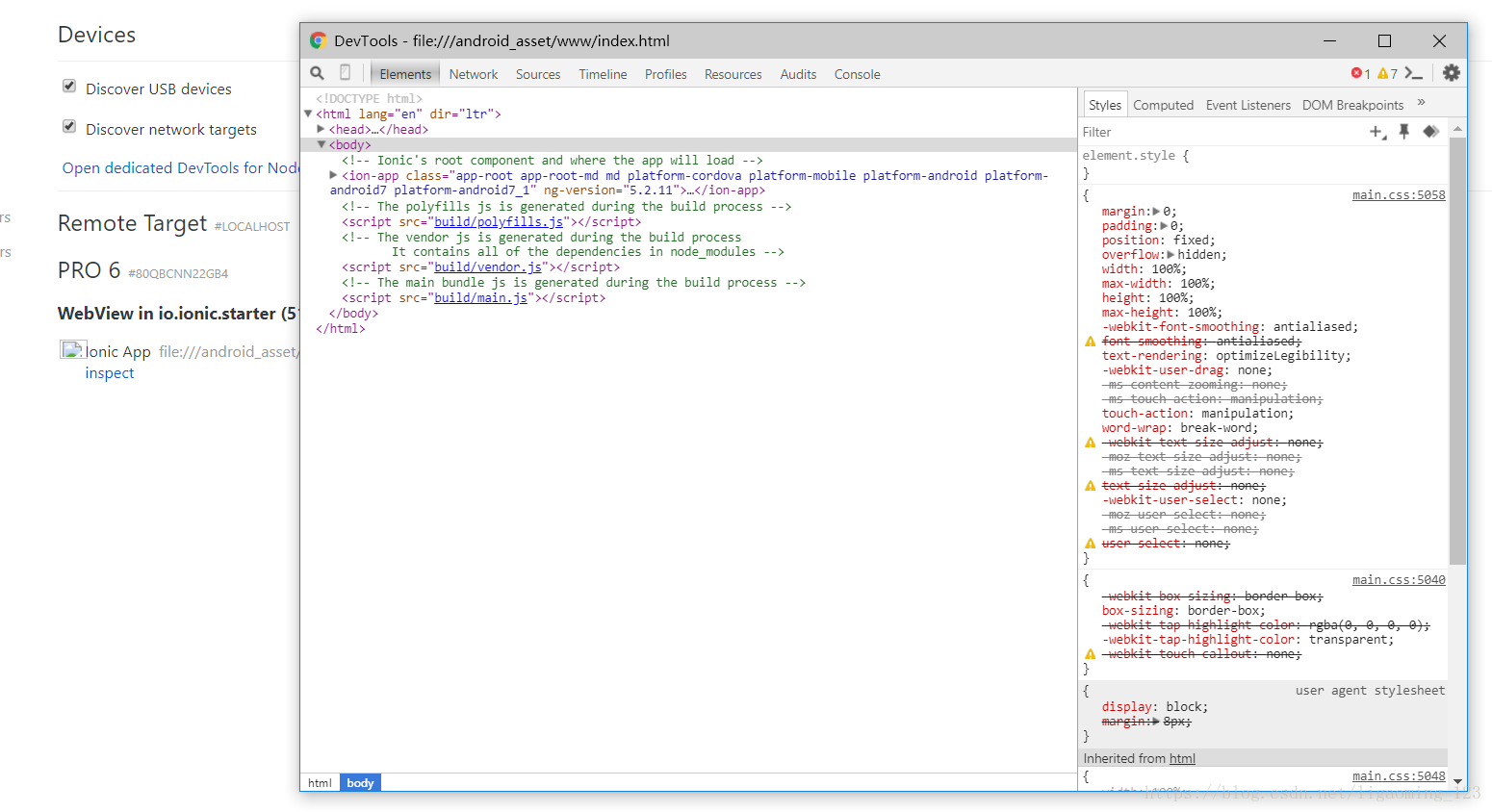Click the inspect link under Ionic App
Screen dimensions: 1492x812
(x=110, y=372)
